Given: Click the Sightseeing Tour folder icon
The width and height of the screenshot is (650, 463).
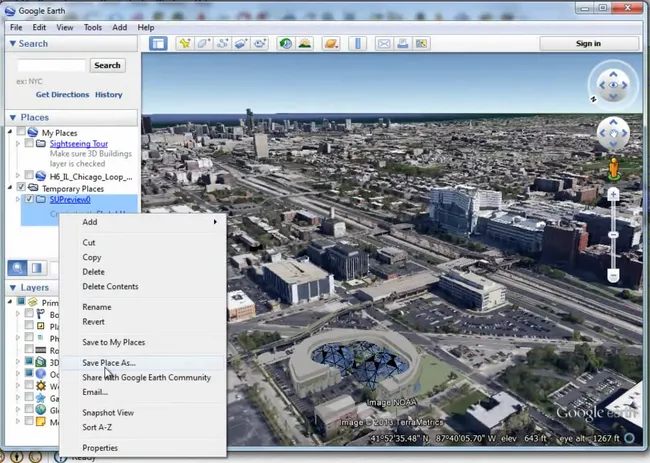Looking at the screenshot, I should point(41,143).
